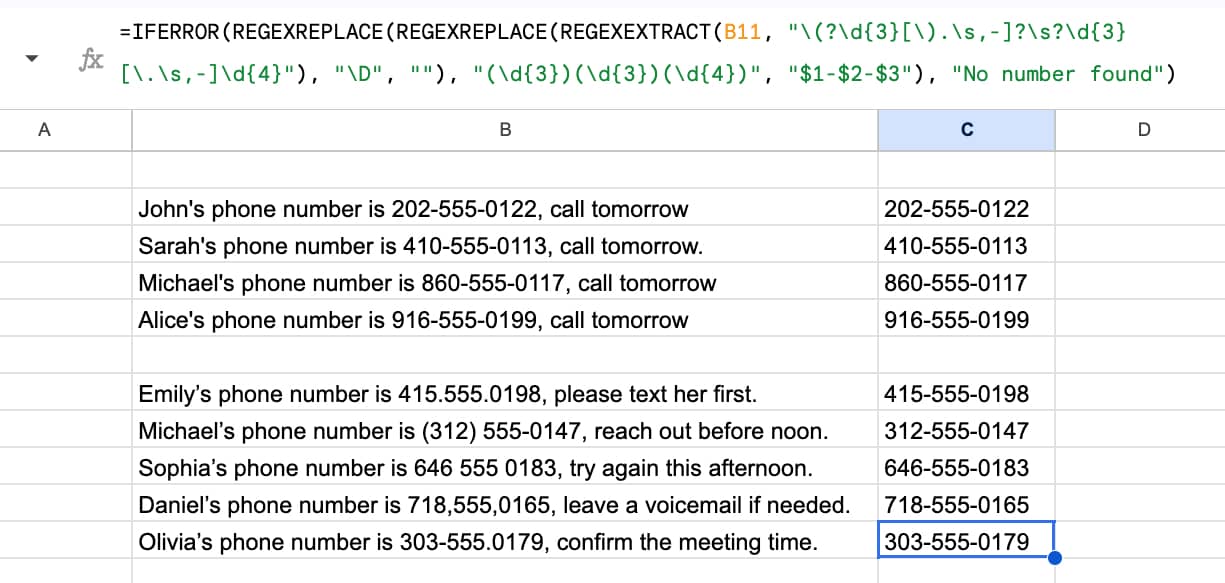Open the name box dropdown arrow
This screenshot has height=583, width=1225.
[31, 58]
